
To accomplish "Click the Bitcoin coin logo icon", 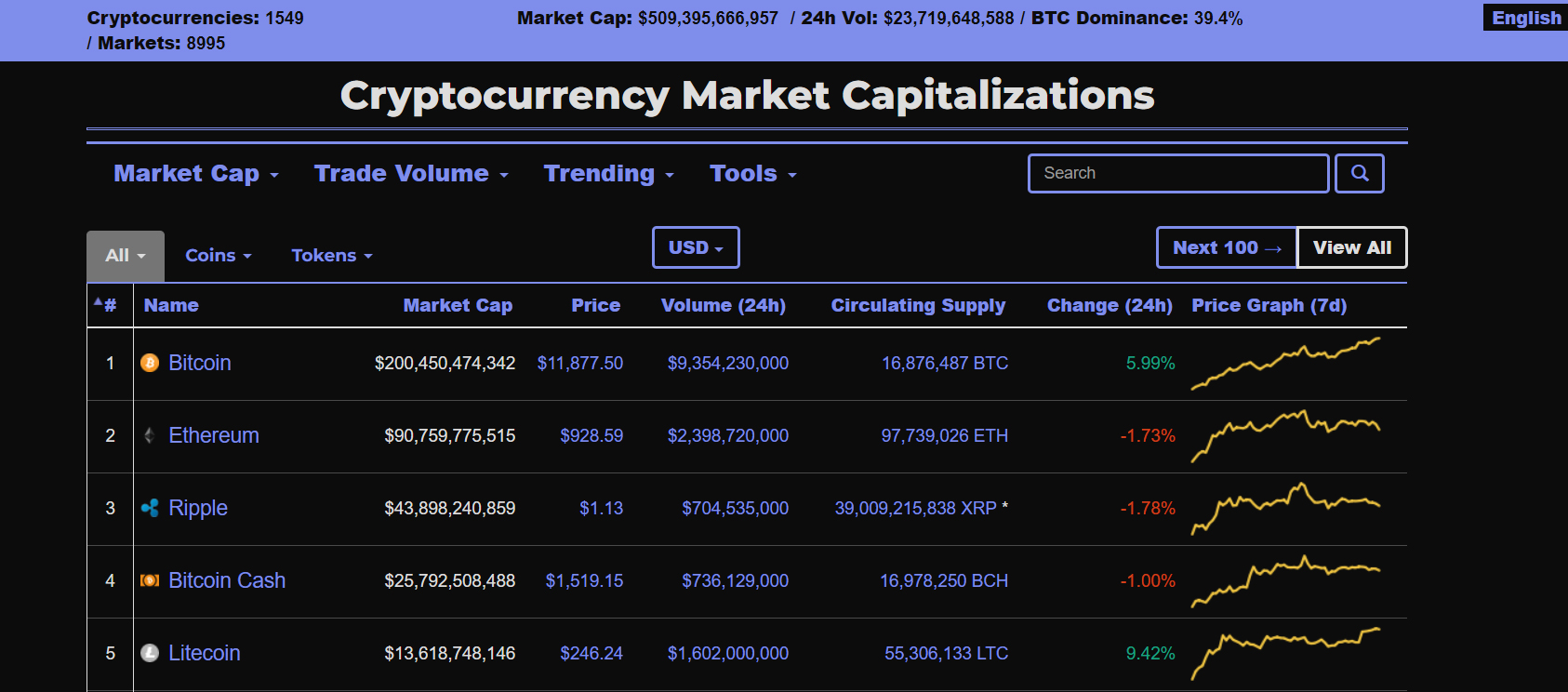I will coord(150,363).
